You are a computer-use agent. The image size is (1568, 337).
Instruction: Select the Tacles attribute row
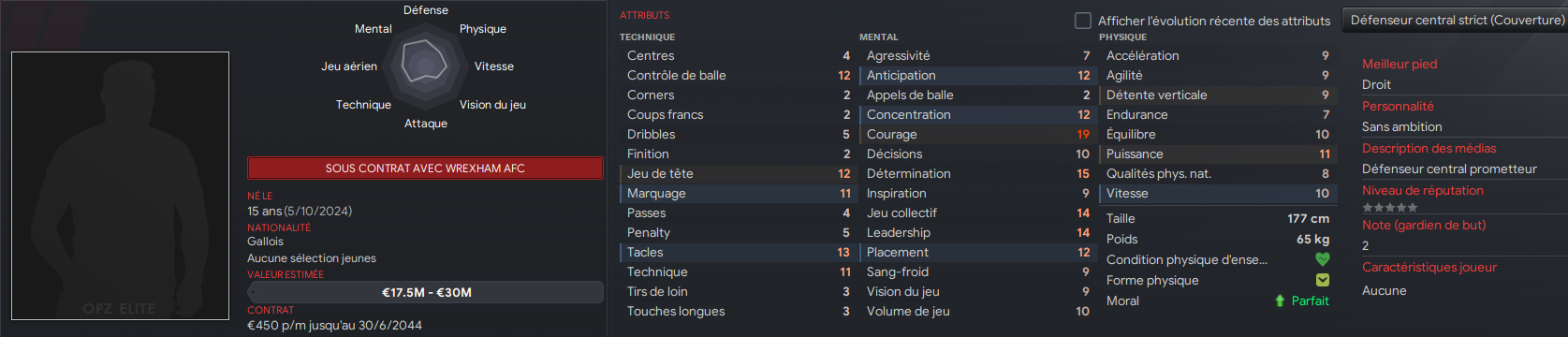click(x=736, y=252)
